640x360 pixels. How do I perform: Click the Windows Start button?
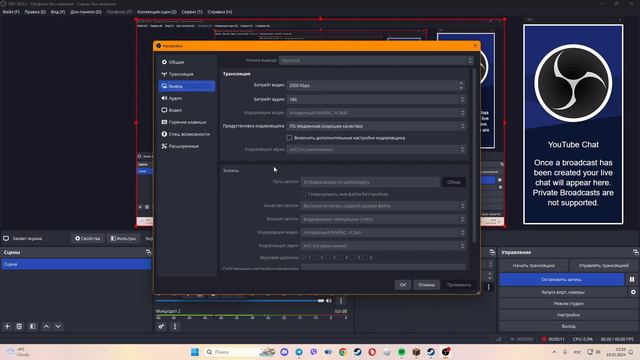pos(195,352)
